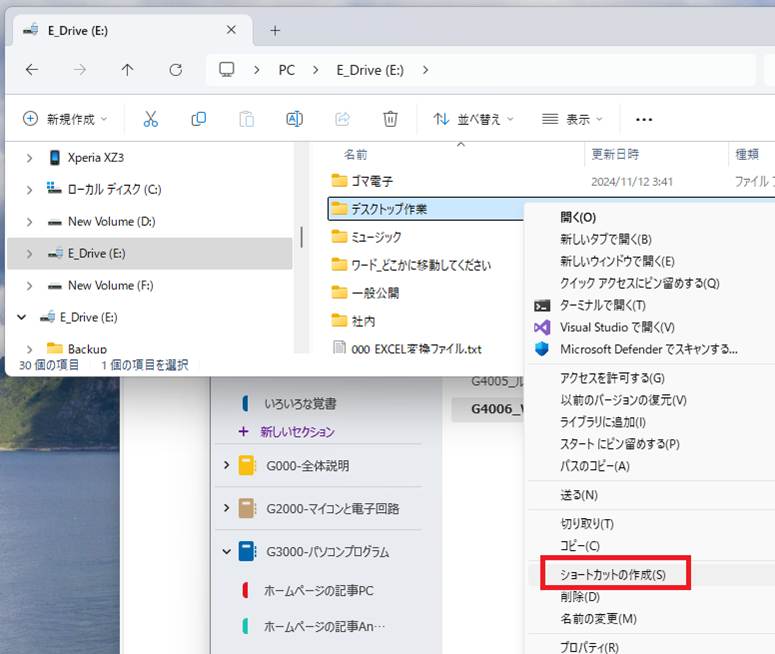Navigate back with the Back arrow
Viewport: 775px width, 654px height.
pyautogui.click(x=32, y=70)
